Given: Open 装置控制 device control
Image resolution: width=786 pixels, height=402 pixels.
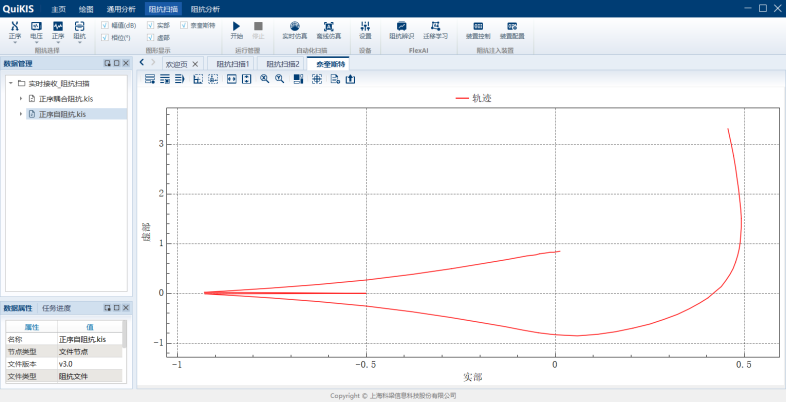Looking at the screenshot, I should click(478, 28).
